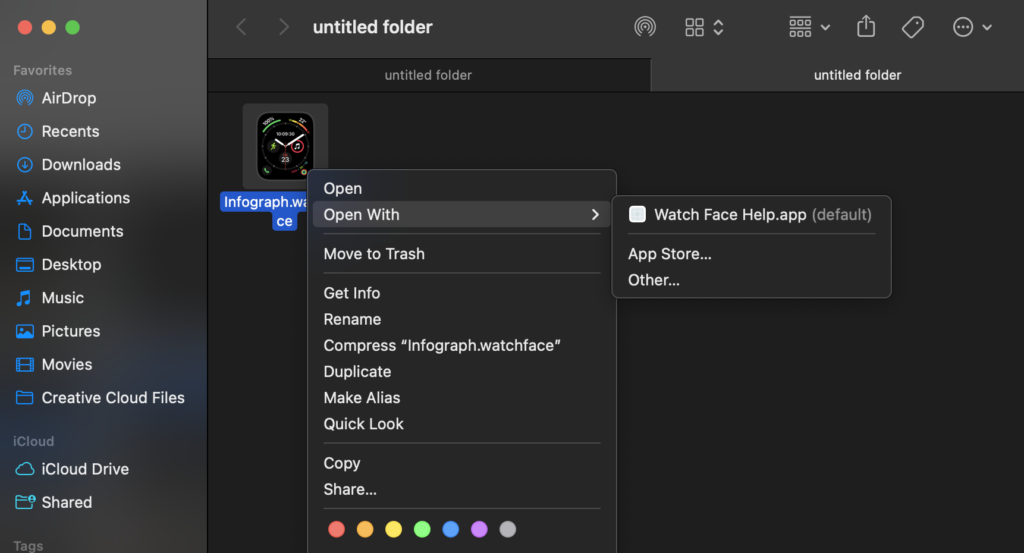Open iCloud Drive in sidebar
This screenshot has width=1024, height=553.
coord(84,469)
